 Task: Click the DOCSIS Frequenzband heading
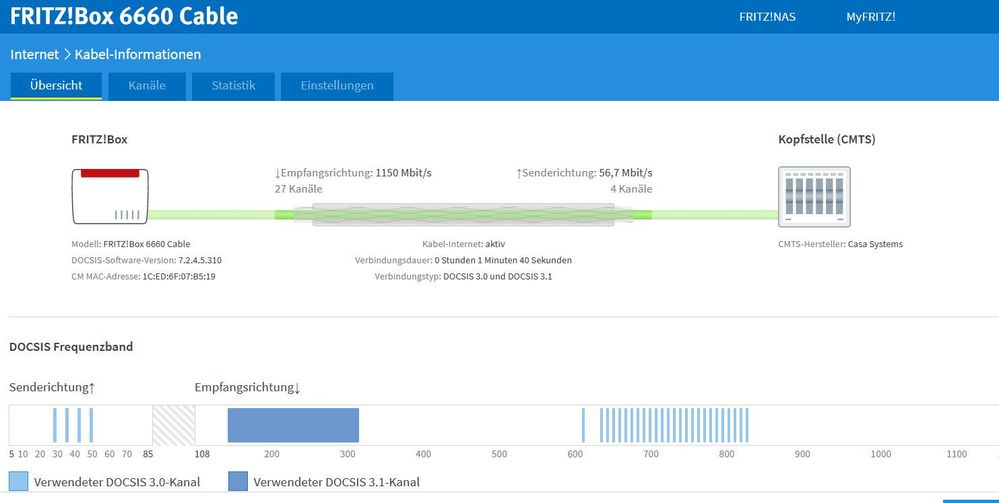71,347
